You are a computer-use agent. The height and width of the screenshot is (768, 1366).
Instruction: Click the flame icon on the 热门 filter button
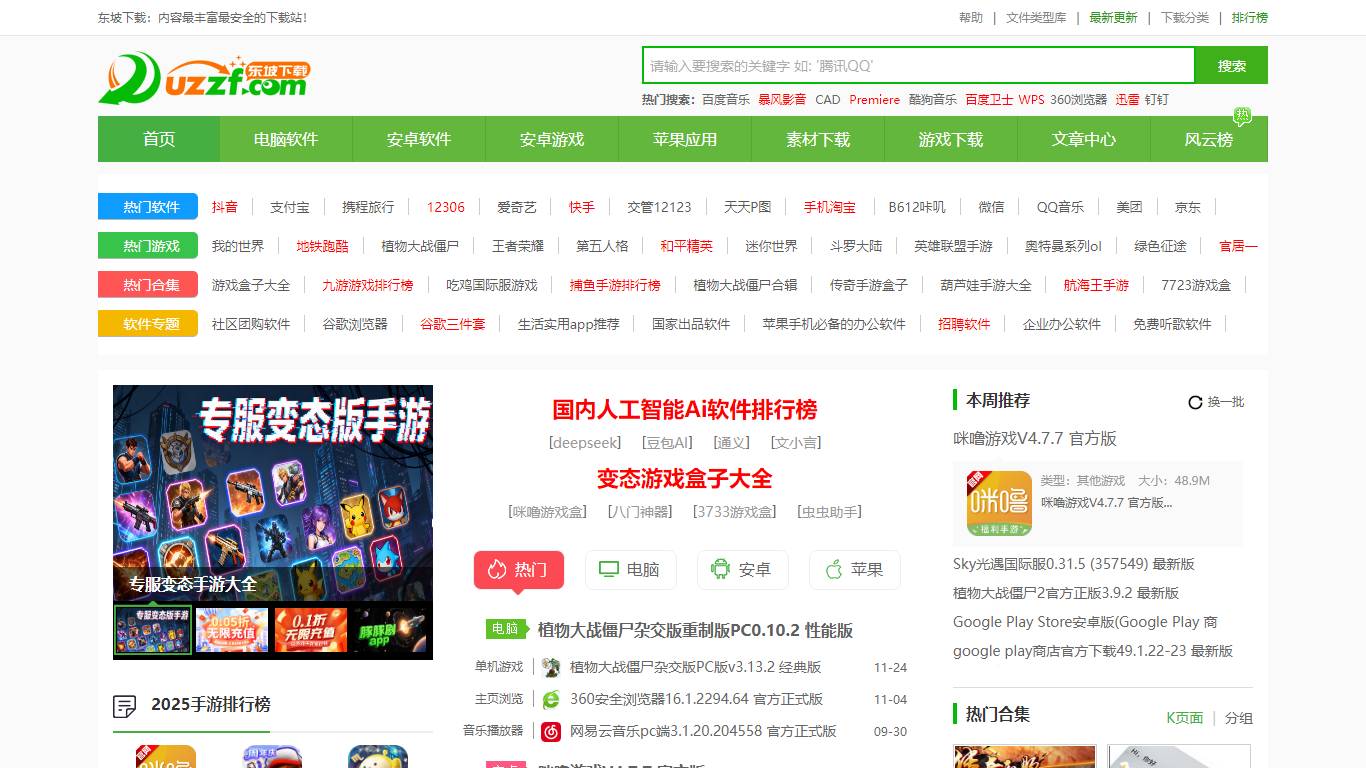click(496, 569)
